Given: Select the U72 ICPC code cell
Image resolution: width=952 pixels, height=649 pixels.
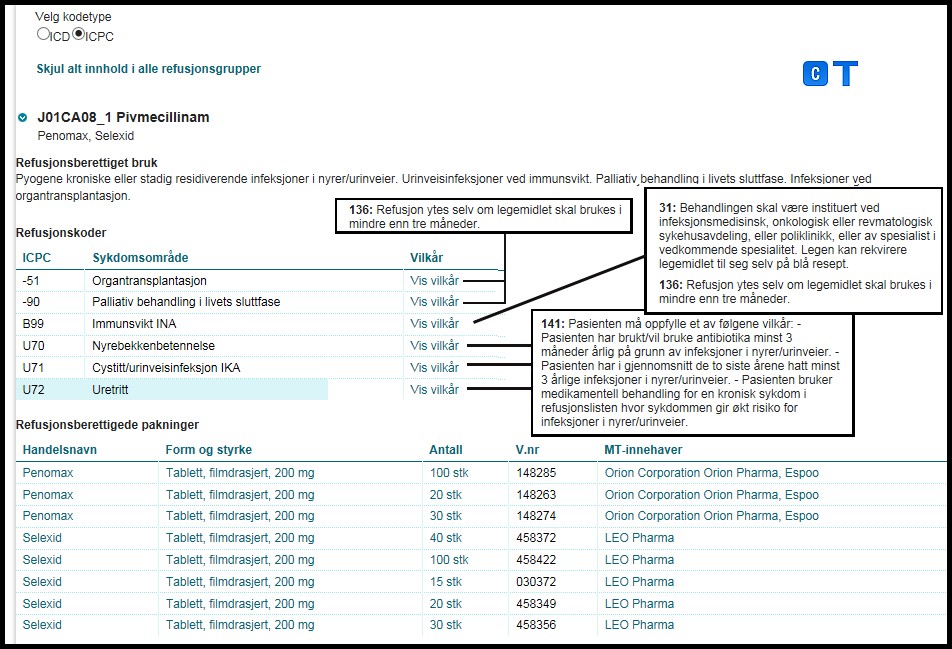Looking at the screenshot, I should [x=34, y=390].
